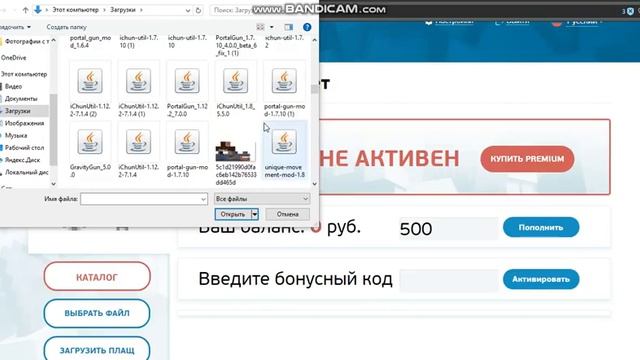Click the file name ichun-util-1.7.10 (1)
The width and height of the screenshot is (640, 360).
click(138, 41)
